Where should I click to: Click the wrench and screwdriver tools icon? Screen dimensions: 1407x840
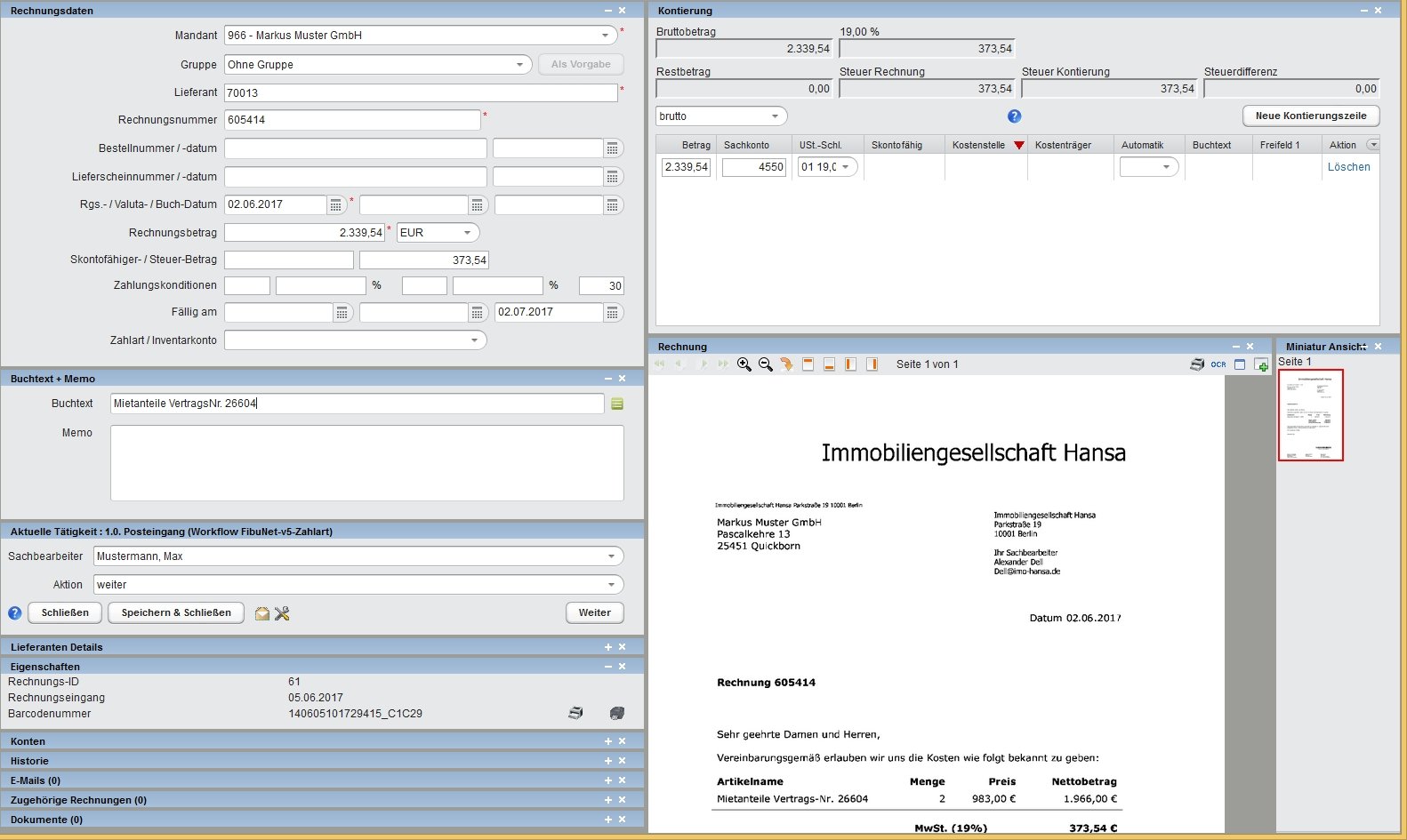click(282, 613)
